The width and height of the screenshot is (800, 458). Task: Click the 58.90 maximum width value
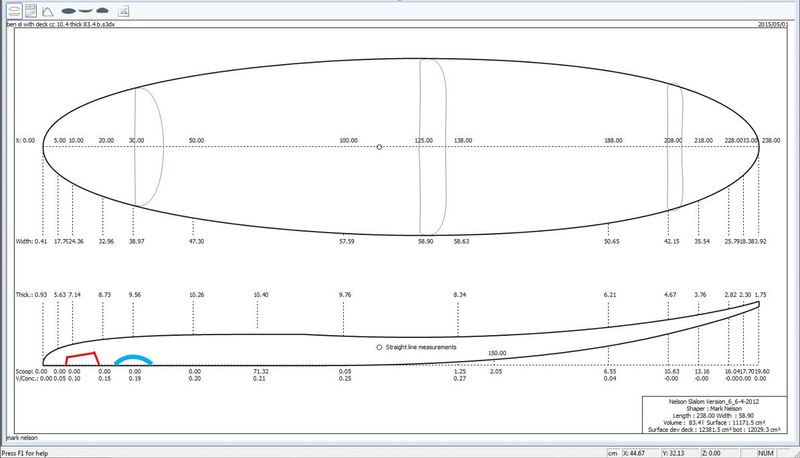(425, 241)
